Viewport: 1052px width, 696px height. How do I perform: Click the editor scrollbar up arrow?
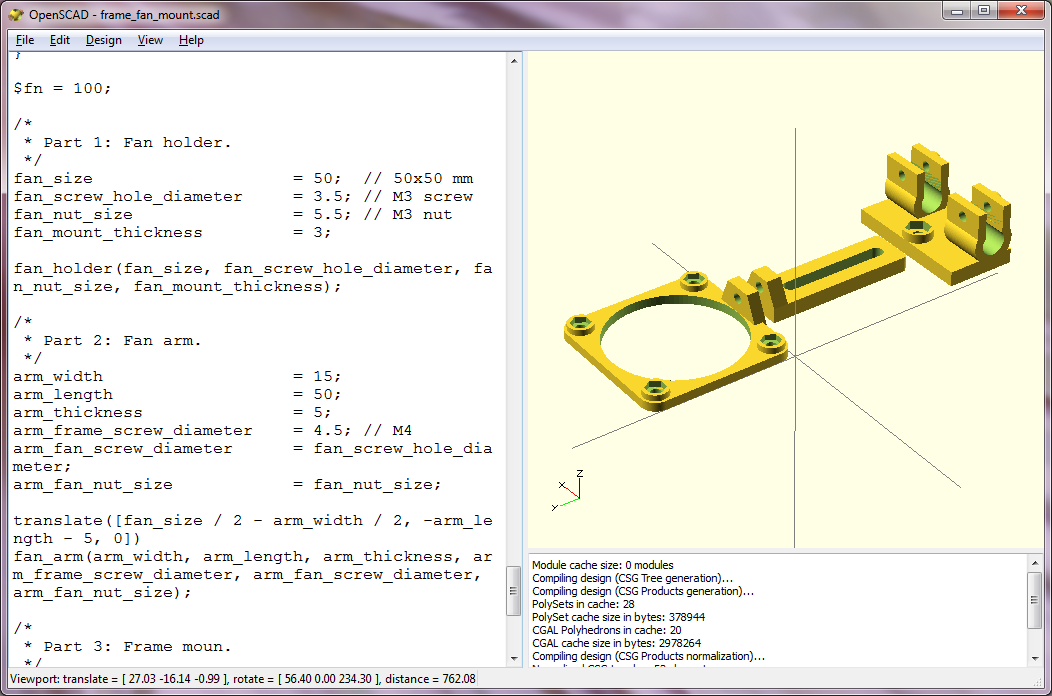point(514,61)
